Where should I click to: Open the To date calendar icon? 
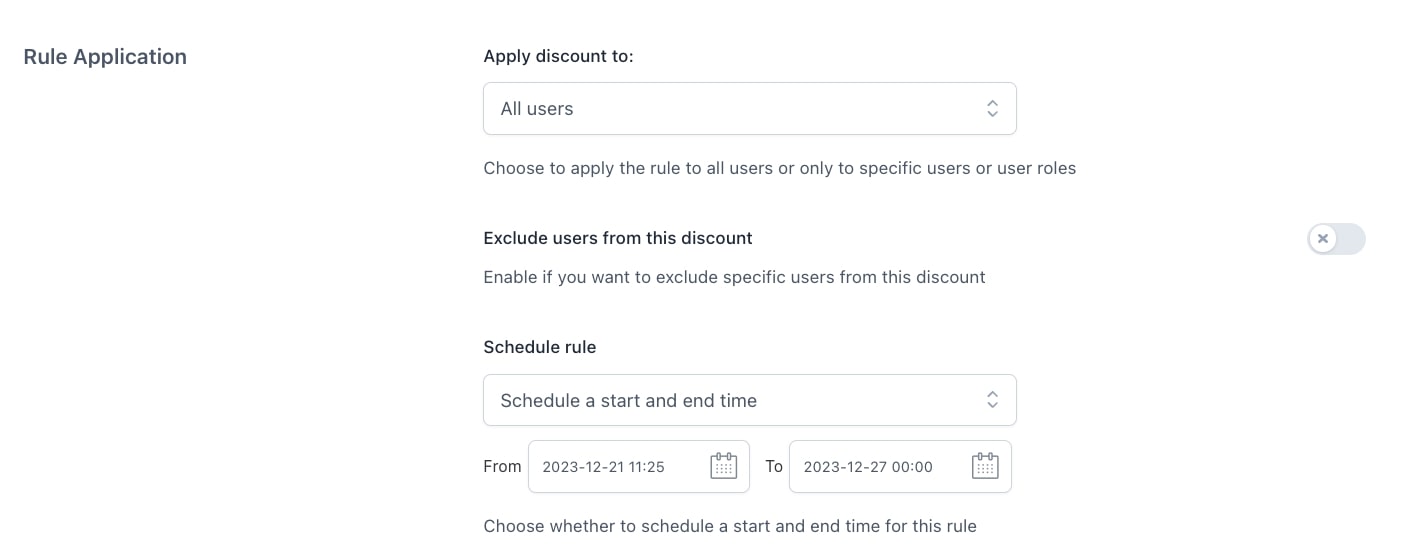(x=985, y=466)
